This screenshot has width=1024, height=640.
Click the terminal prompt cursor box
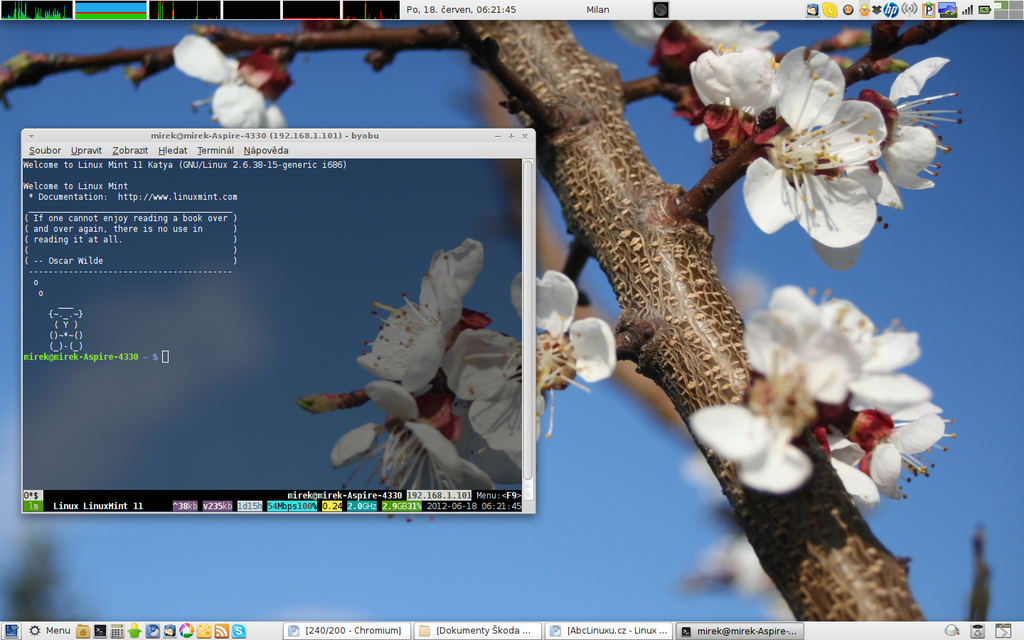tap(165, 357)
